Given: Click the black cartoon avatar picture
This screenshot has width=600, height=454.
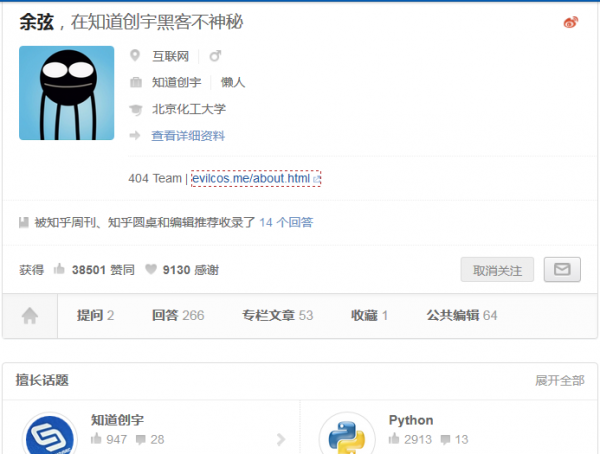Looking at the screenshot, I should pos(67,93).
